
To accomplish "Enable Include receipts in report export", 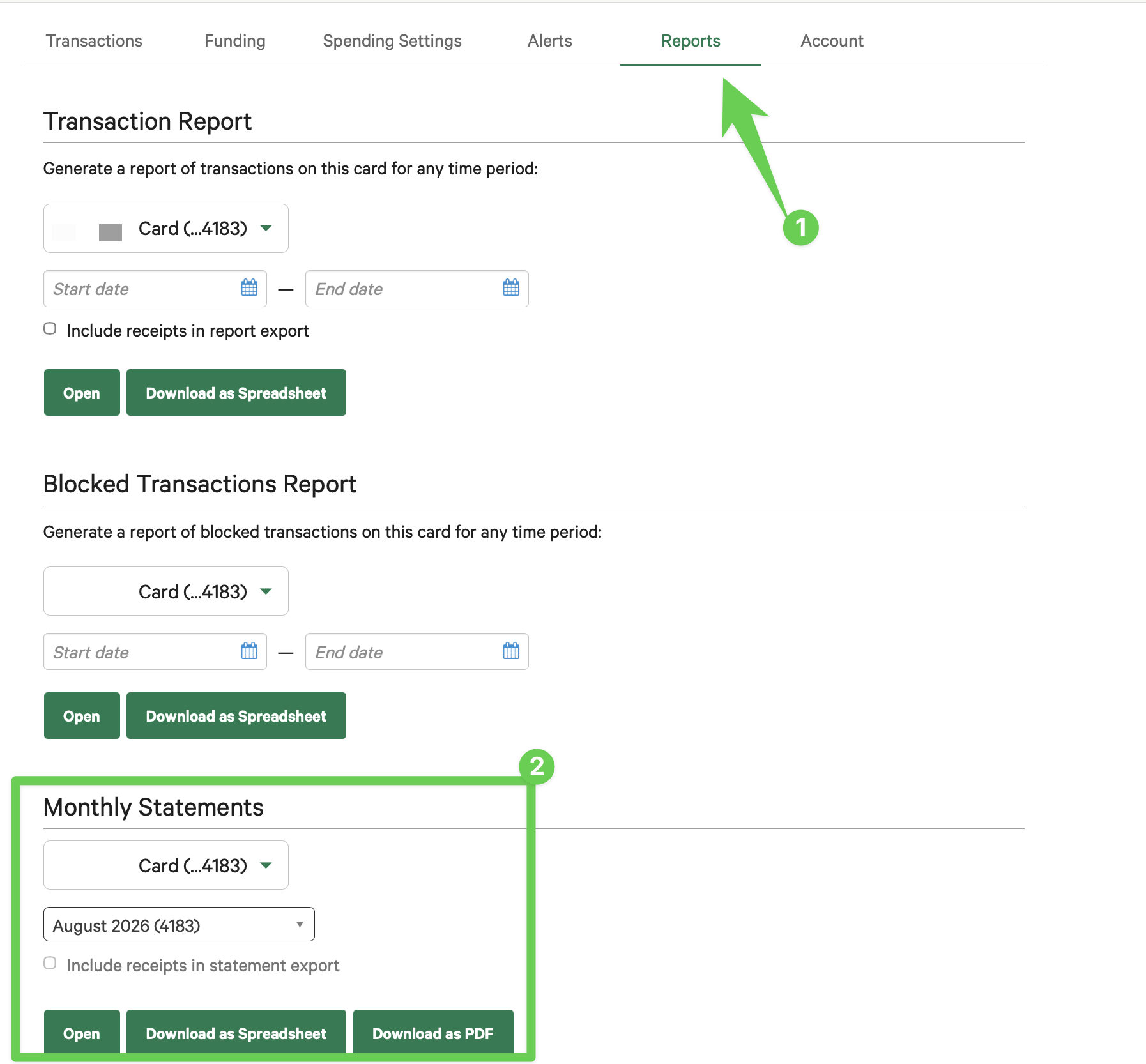I will pyautogui.click(x=50, y=329).
